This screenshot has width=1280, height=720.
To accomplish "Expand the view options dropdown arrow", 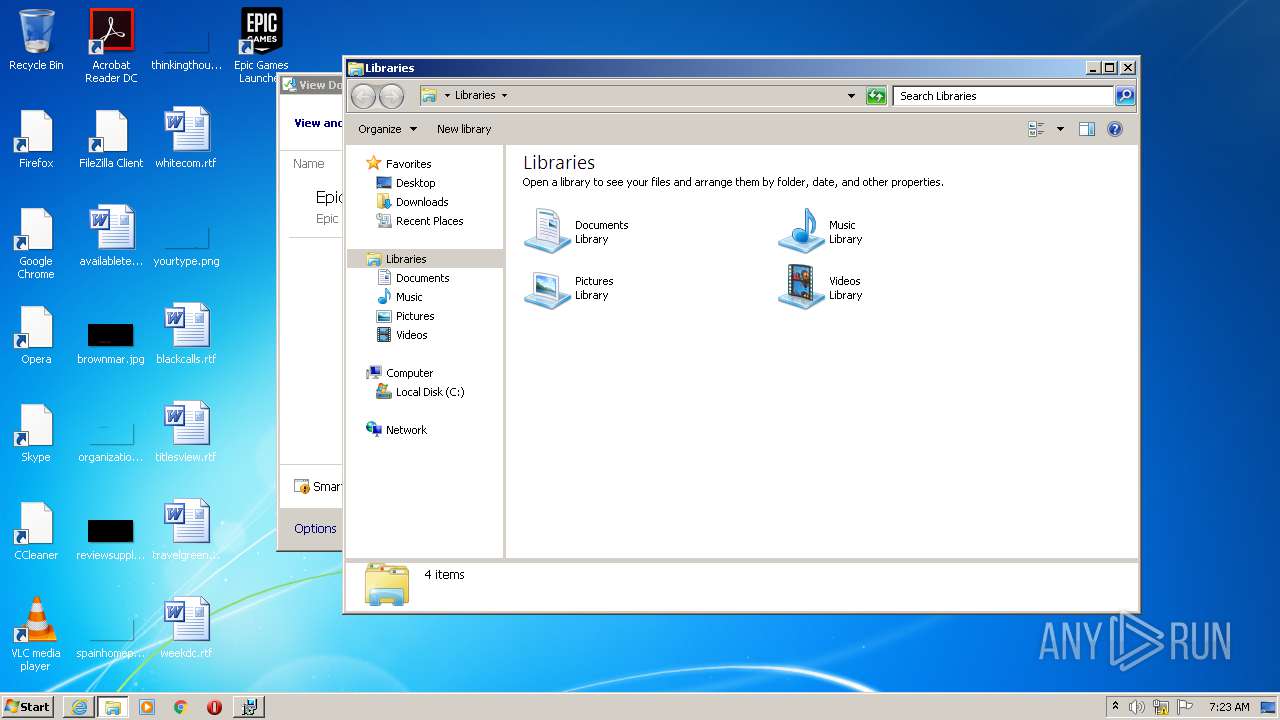I will click(1060, 129).
